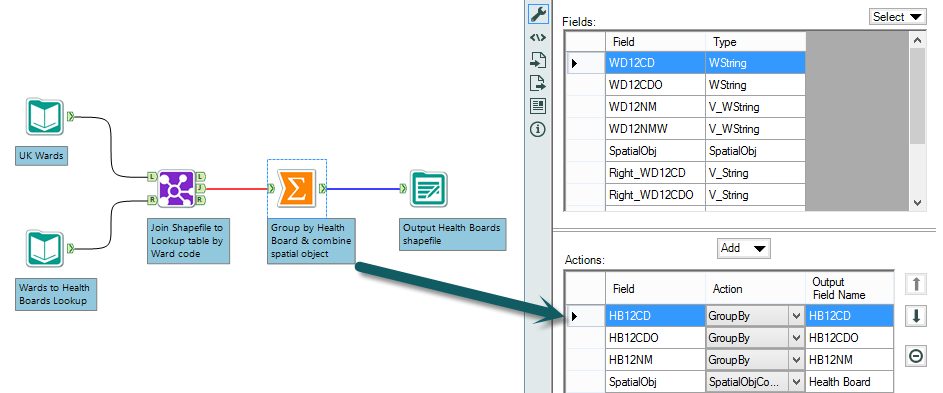Image resolution: width=943 pixels, height=393 pixels.
Task: Select HB12NM in Actions field column
Action: point(655,360)
